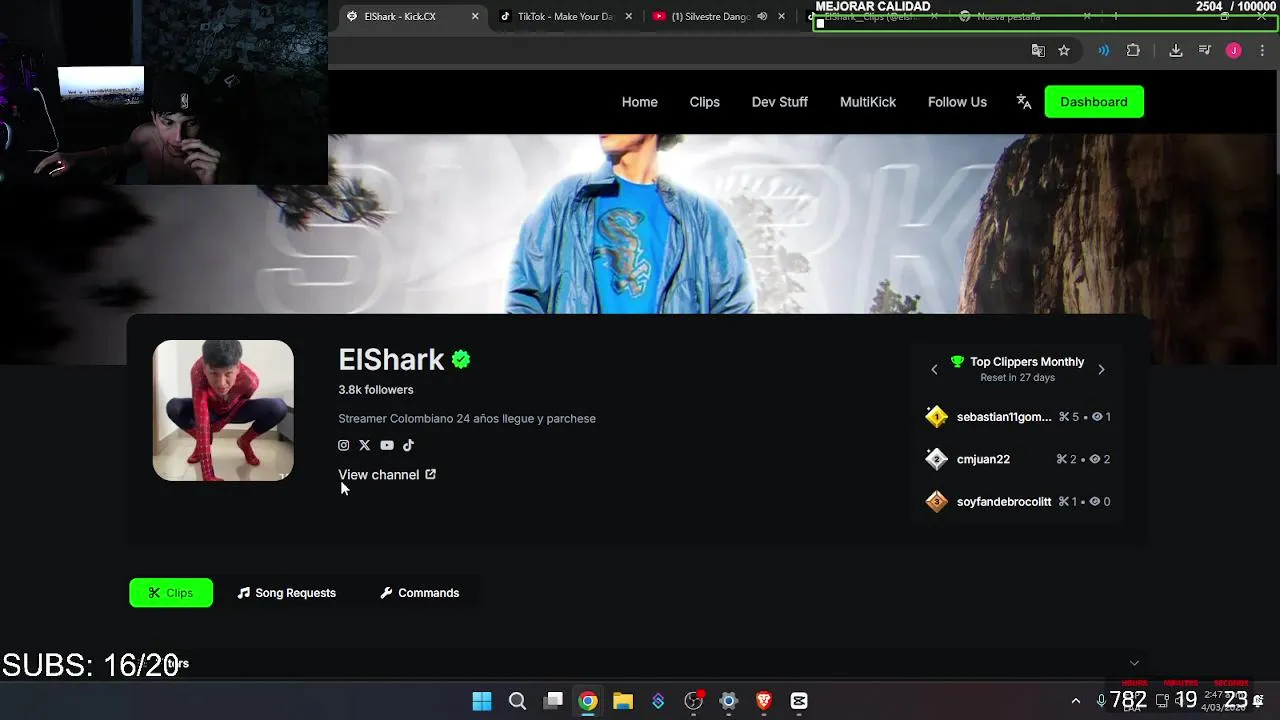Switch to Commands tab
Image resolution: width=1280 pixels, height=720 pixels.
click(x=420, y=593)
